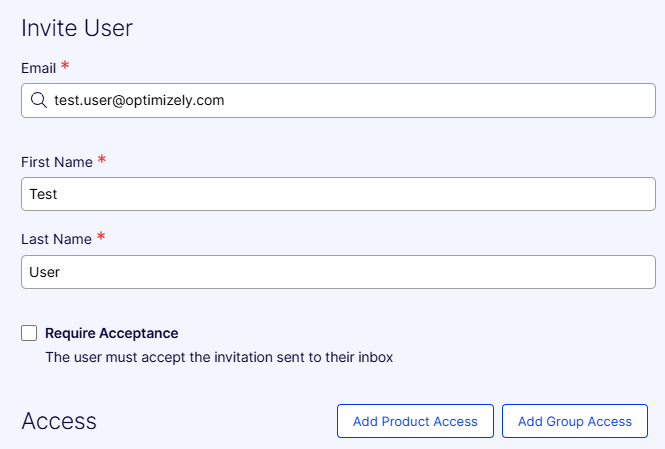Click the red asterisk beside Last Name
Screen dimensions: 665x449
click(x=101, y=236)
